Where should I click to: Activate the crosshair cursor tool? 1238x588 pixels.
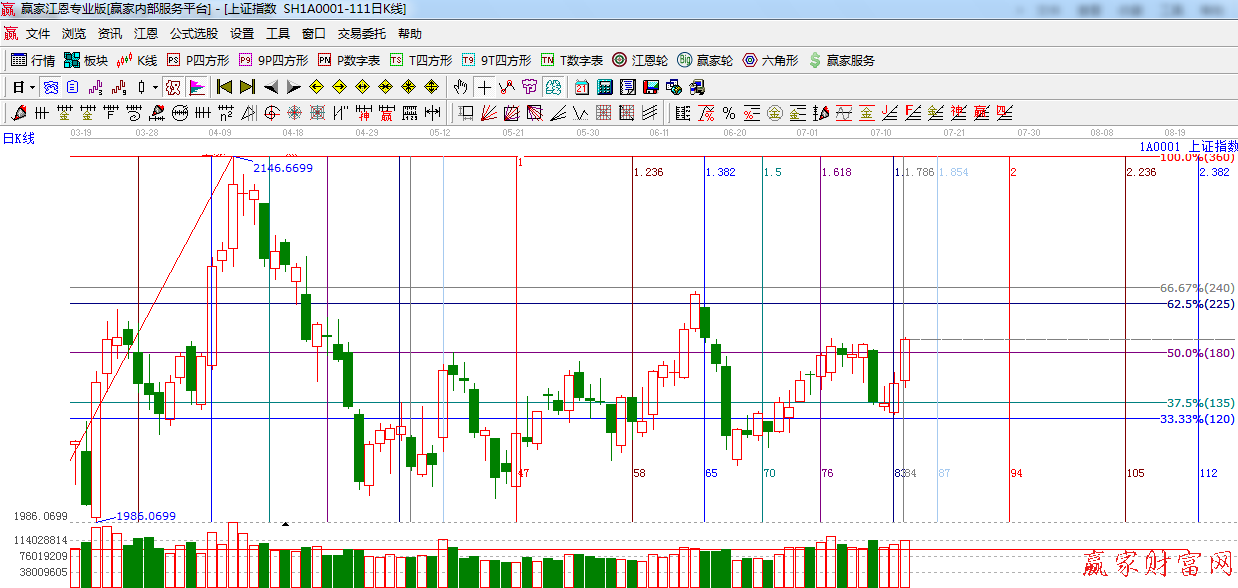(x=484, y=87)
